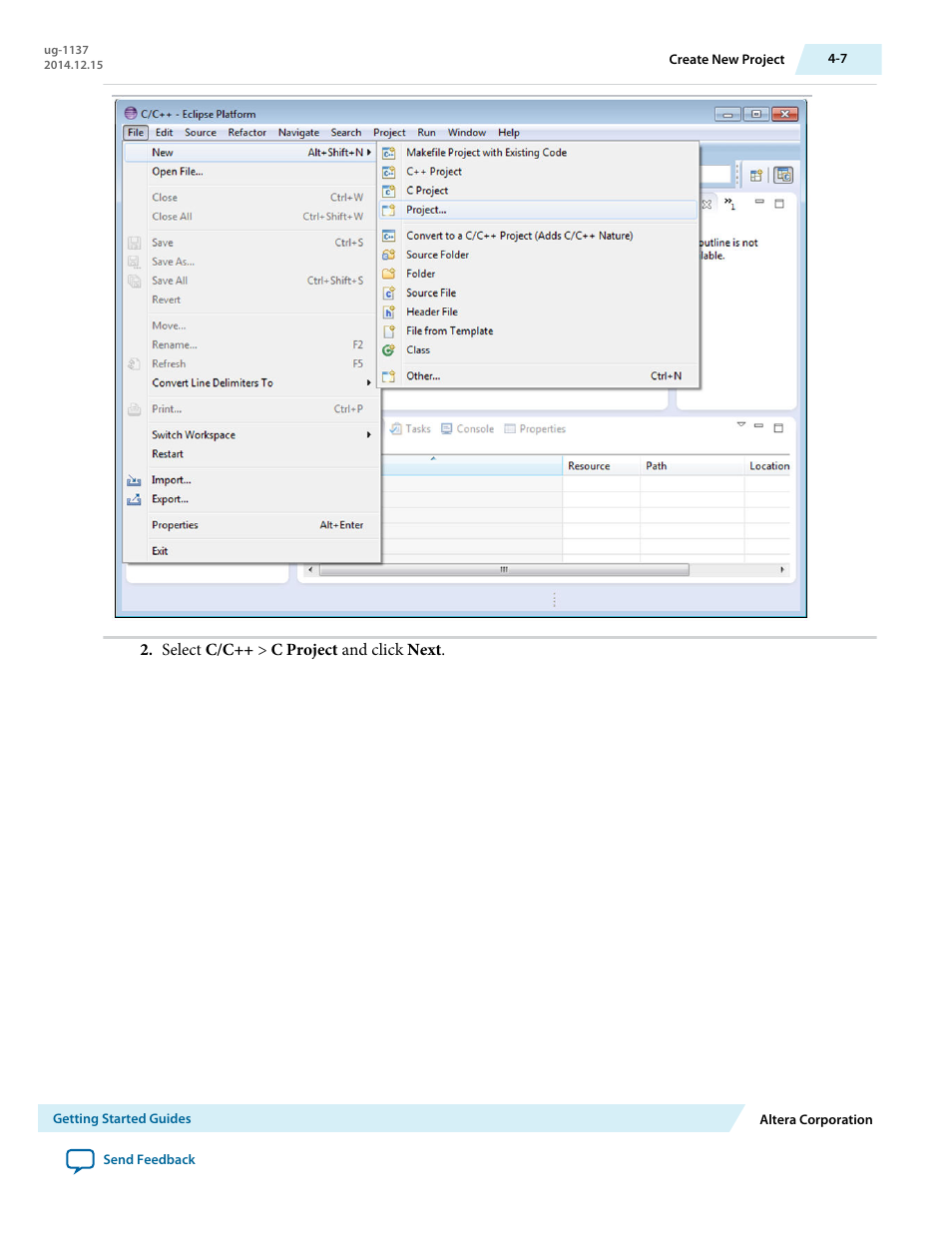Click the Location column header
952x1233 pixels.
coord(768,466)
